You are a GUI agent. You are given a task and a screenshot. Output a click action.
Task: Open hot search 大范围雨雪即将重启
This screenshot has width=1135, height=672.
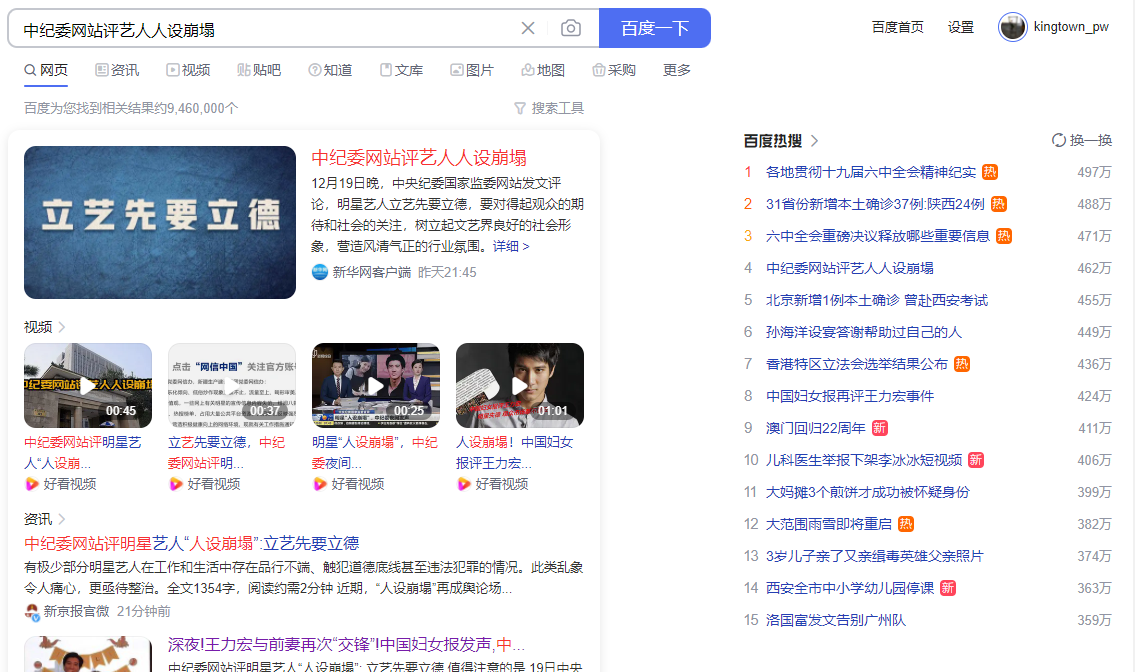(829, 524)
